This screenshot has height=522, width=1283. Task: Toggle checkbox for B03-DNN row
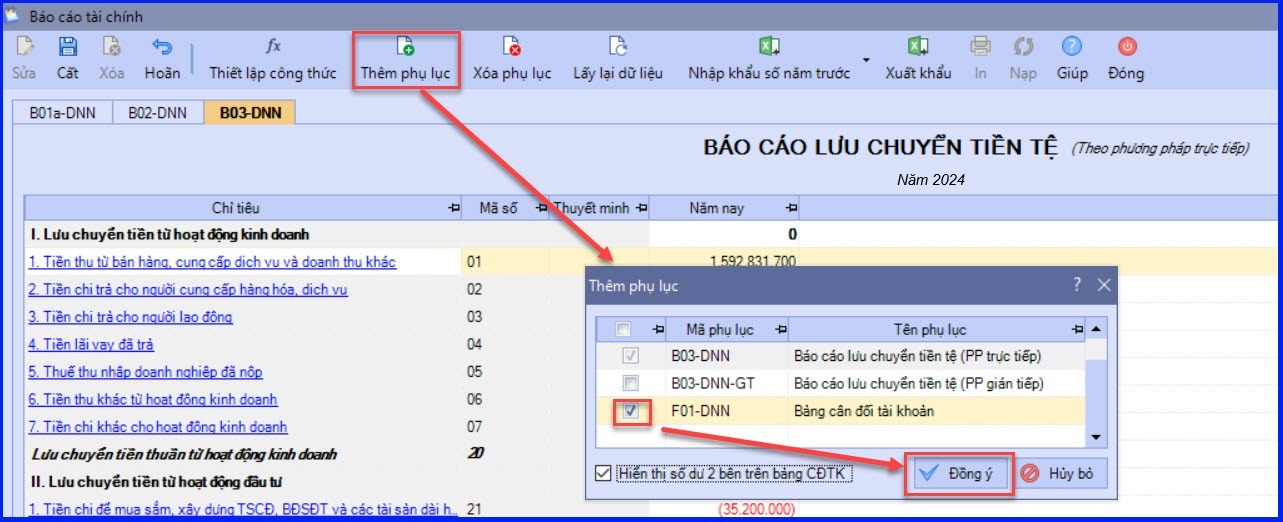click(x=630, y=355)
